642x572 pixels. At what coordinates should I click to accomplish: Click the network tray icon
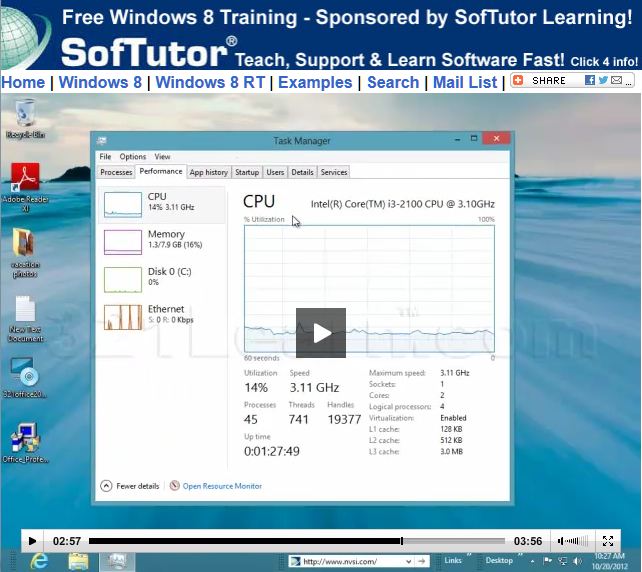(x=563, y=561)
